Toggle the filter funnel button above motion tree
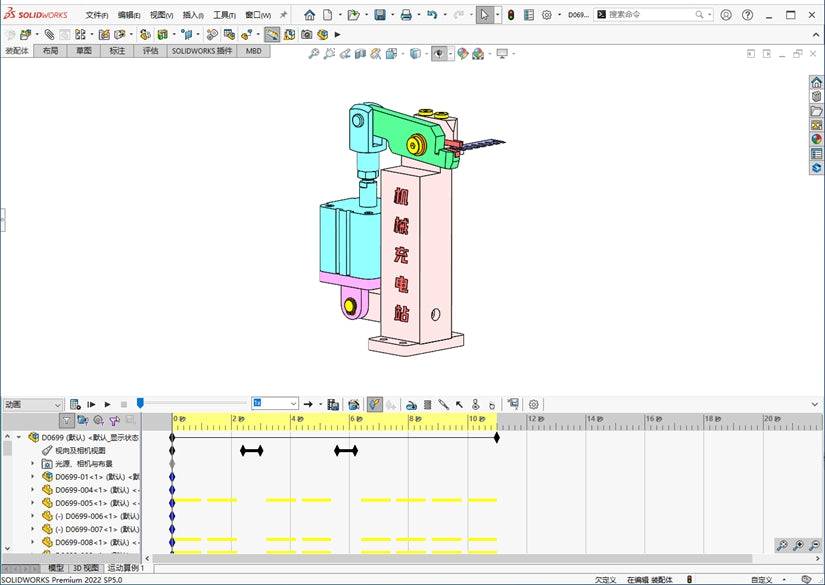Viewport: 825px width, 585px height. pyautogui.click(x=66, y=420)
